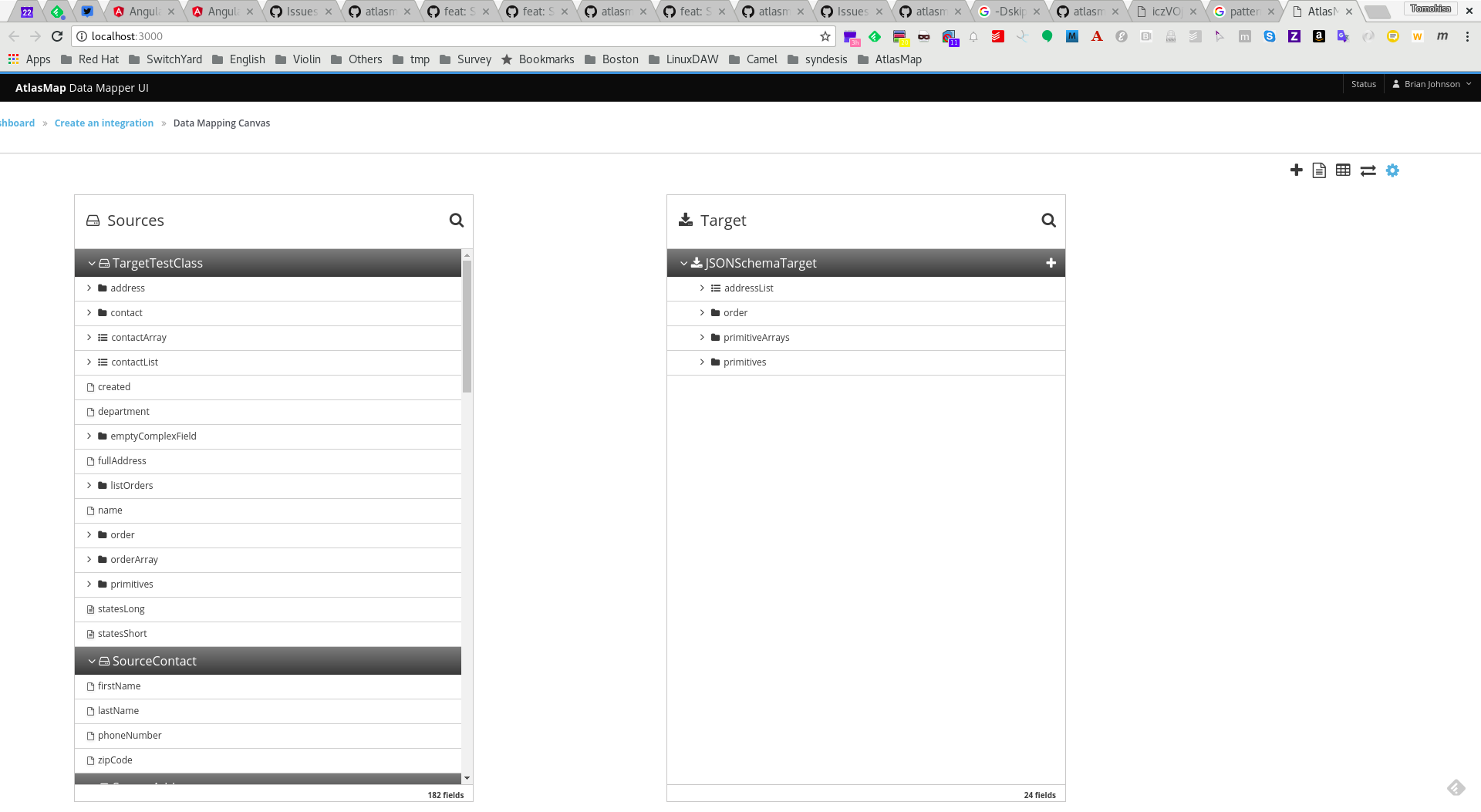The image size is (1481, 812).
Task: Bookmark this page with star icon
Action: (825, 36)
